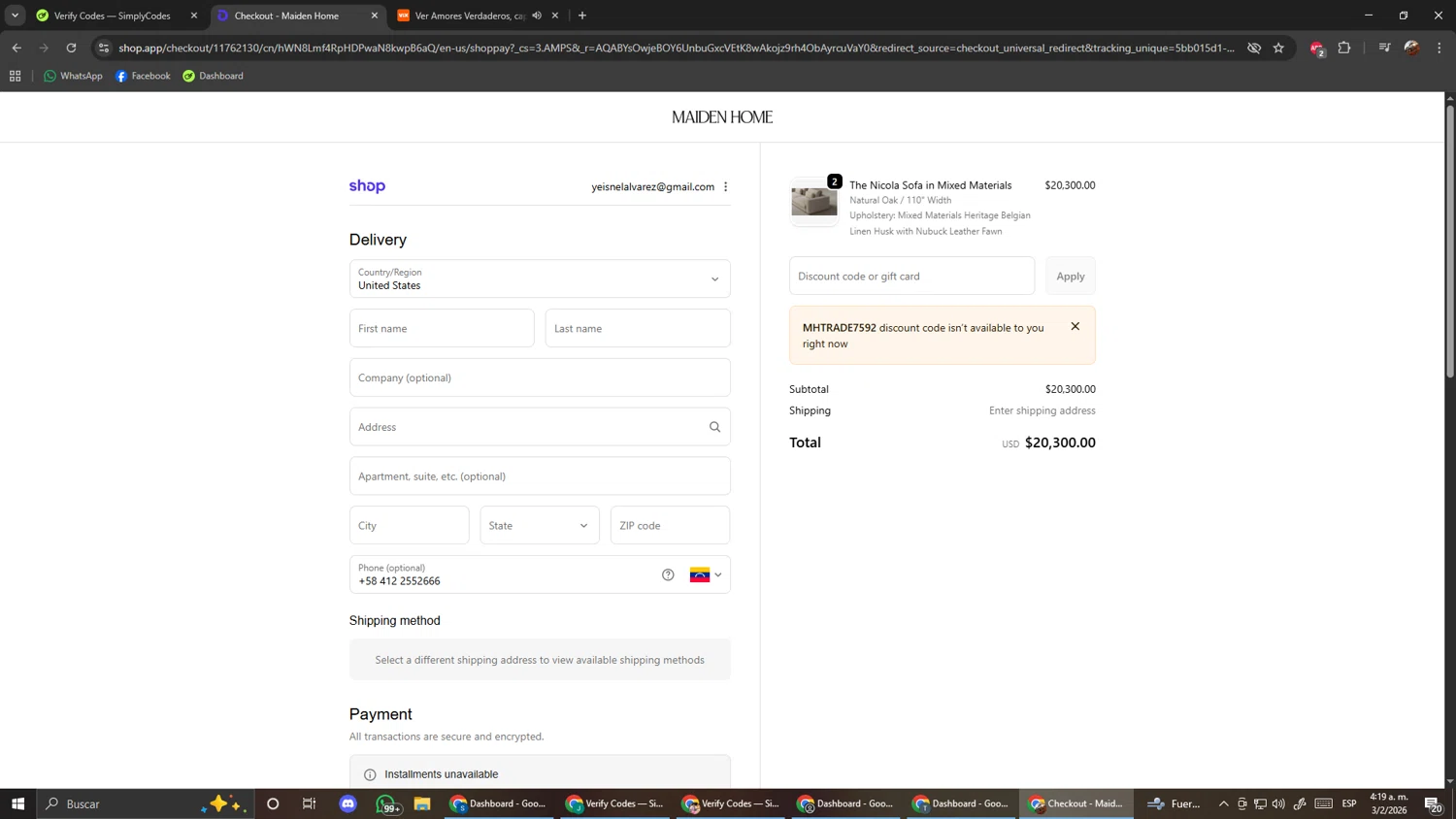Open the Windows Start menu
The height and width of the screenshot is (819, 1456).
pyautogui.click(x=17, y=803)
